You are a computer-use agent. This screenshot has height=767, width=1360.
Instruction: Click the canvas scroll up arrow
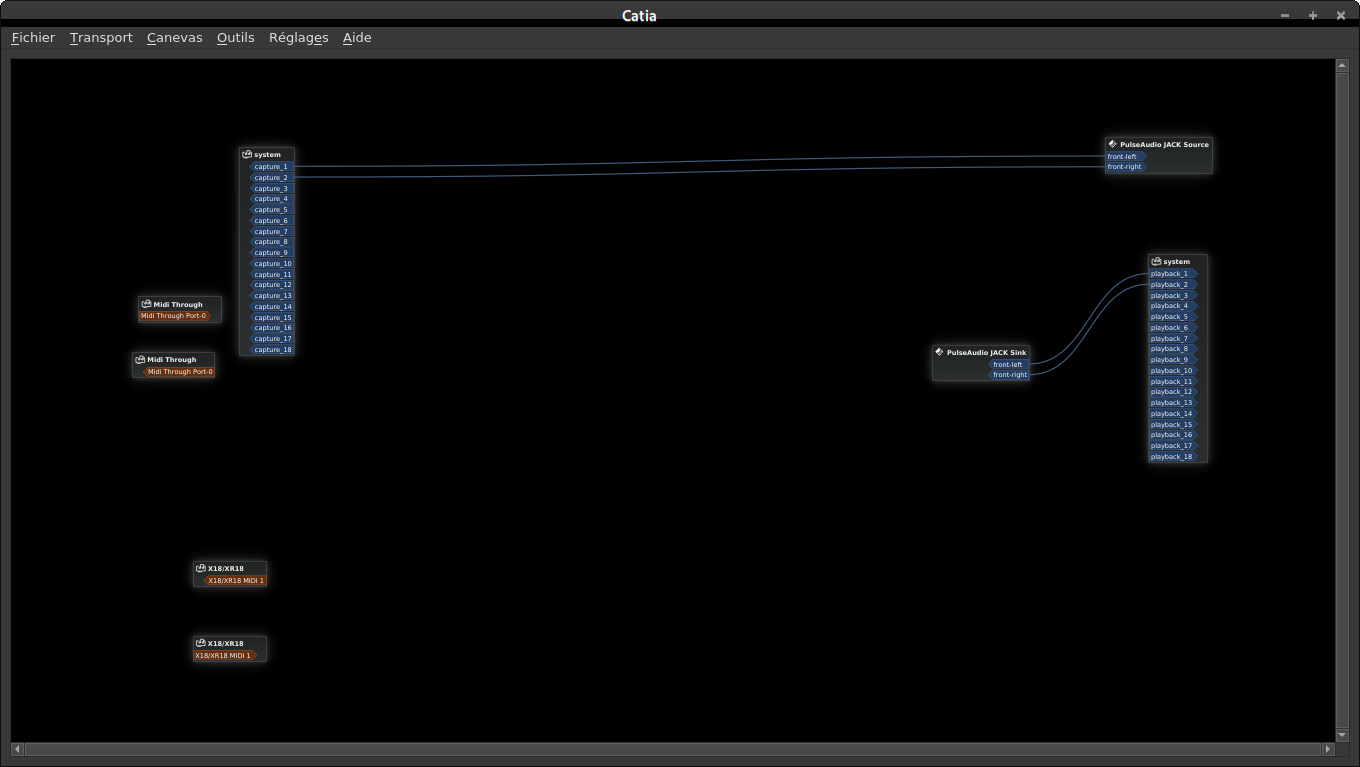pos(1342,66)
